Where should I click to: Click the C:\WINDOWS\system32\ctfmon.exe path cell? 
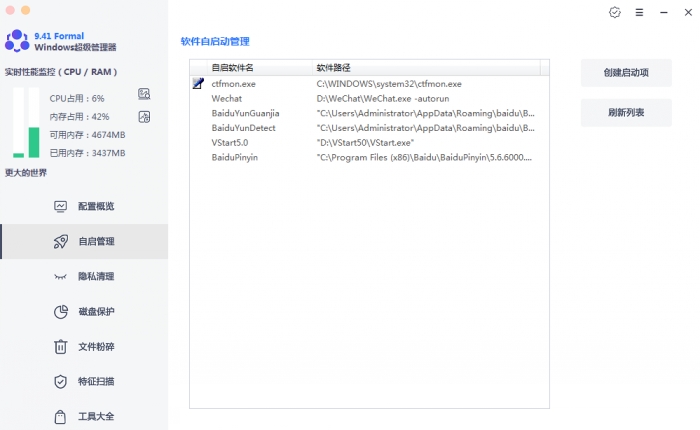pos(389,83)
